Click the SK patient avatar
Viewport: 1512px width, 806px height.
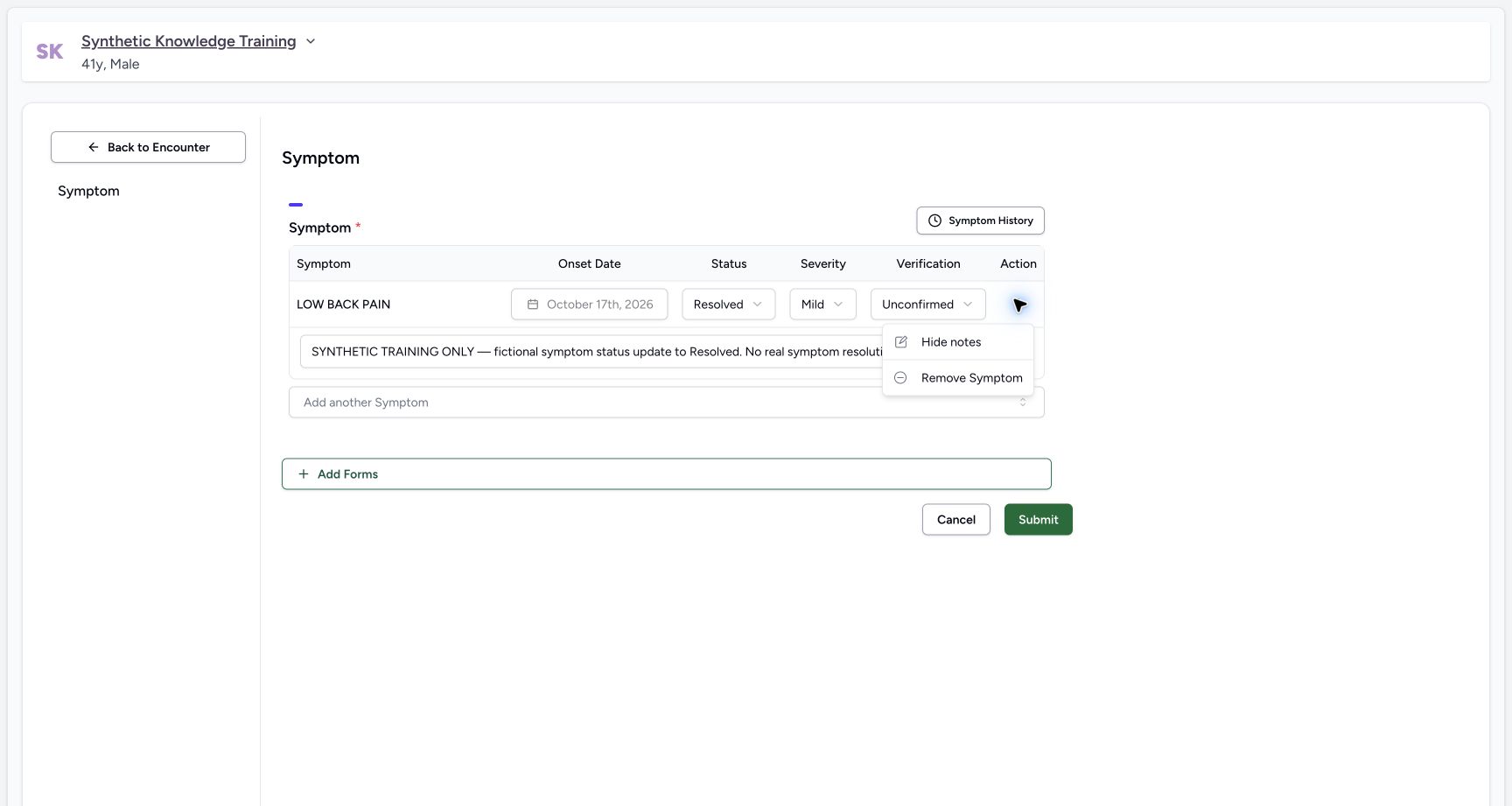click(49, 52)
